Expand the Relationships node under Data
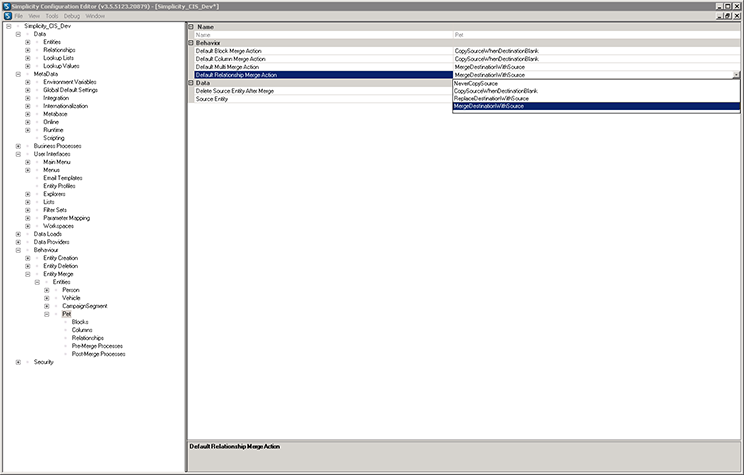 click(x=28, y=50)
